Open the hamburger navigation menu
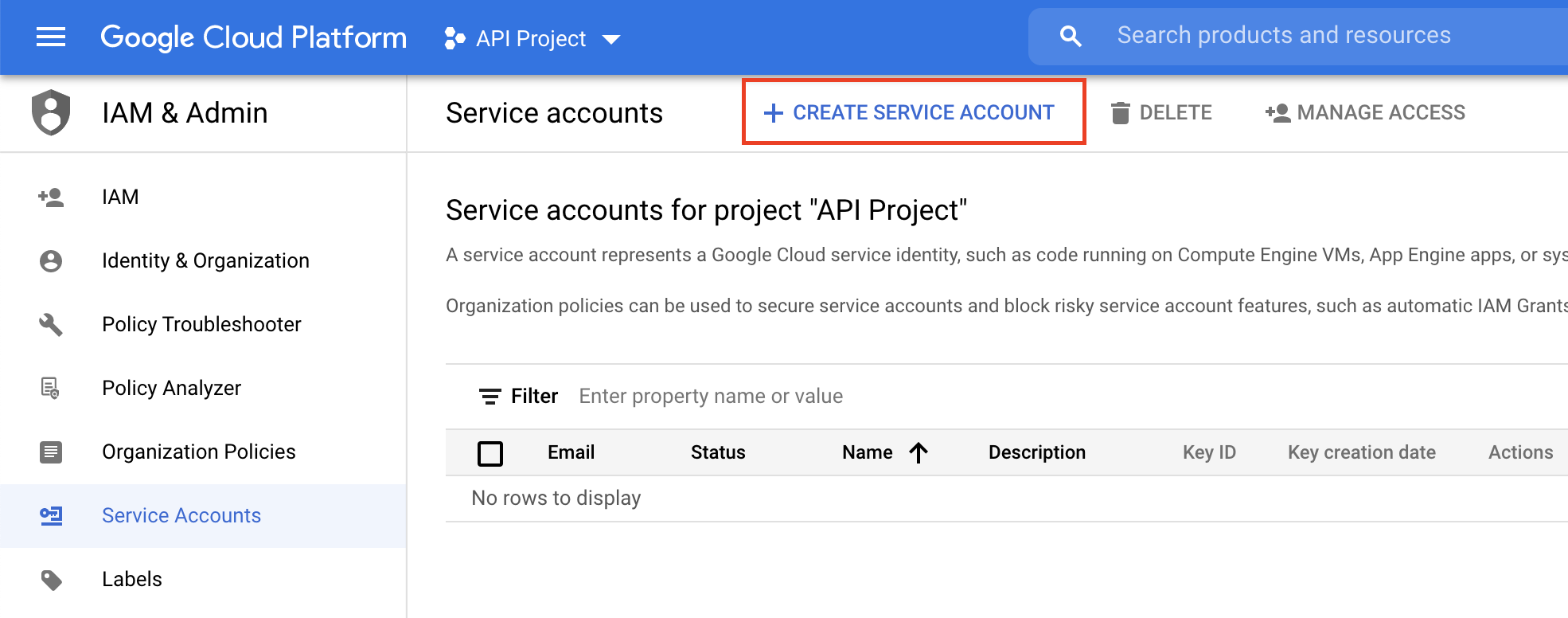 tap(51, 37)
